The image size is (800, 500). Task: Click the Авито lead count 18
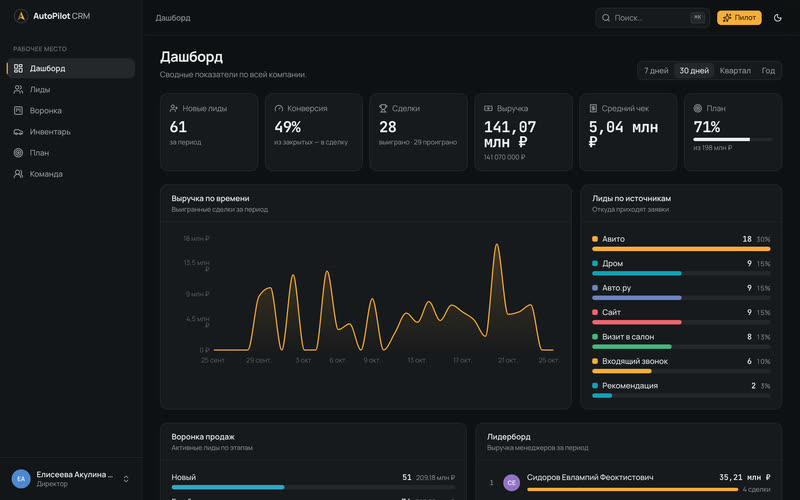tap(747, 239)
